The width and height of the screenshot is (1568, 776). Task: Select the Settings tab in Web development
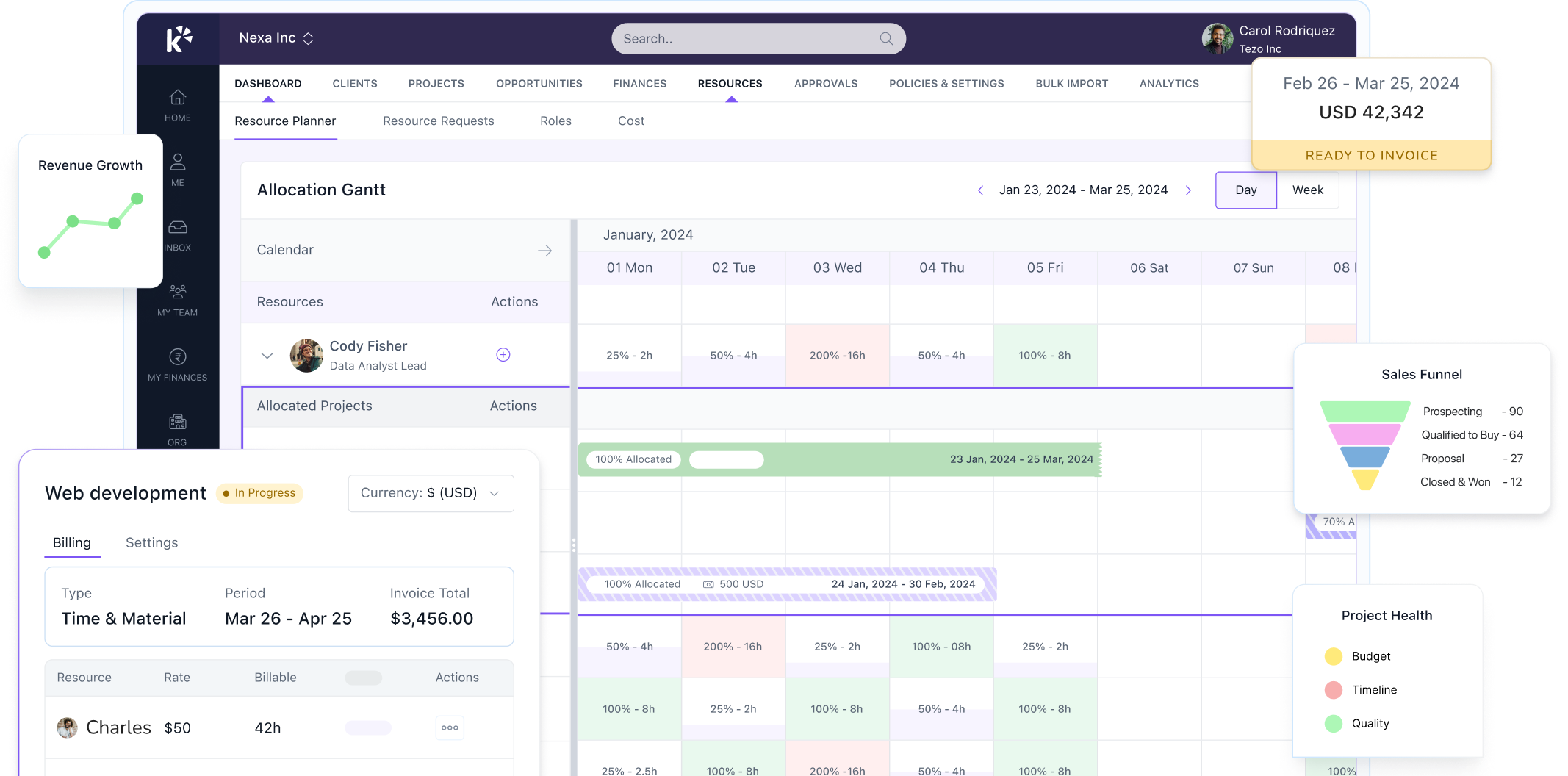click(x=152, y=543)
